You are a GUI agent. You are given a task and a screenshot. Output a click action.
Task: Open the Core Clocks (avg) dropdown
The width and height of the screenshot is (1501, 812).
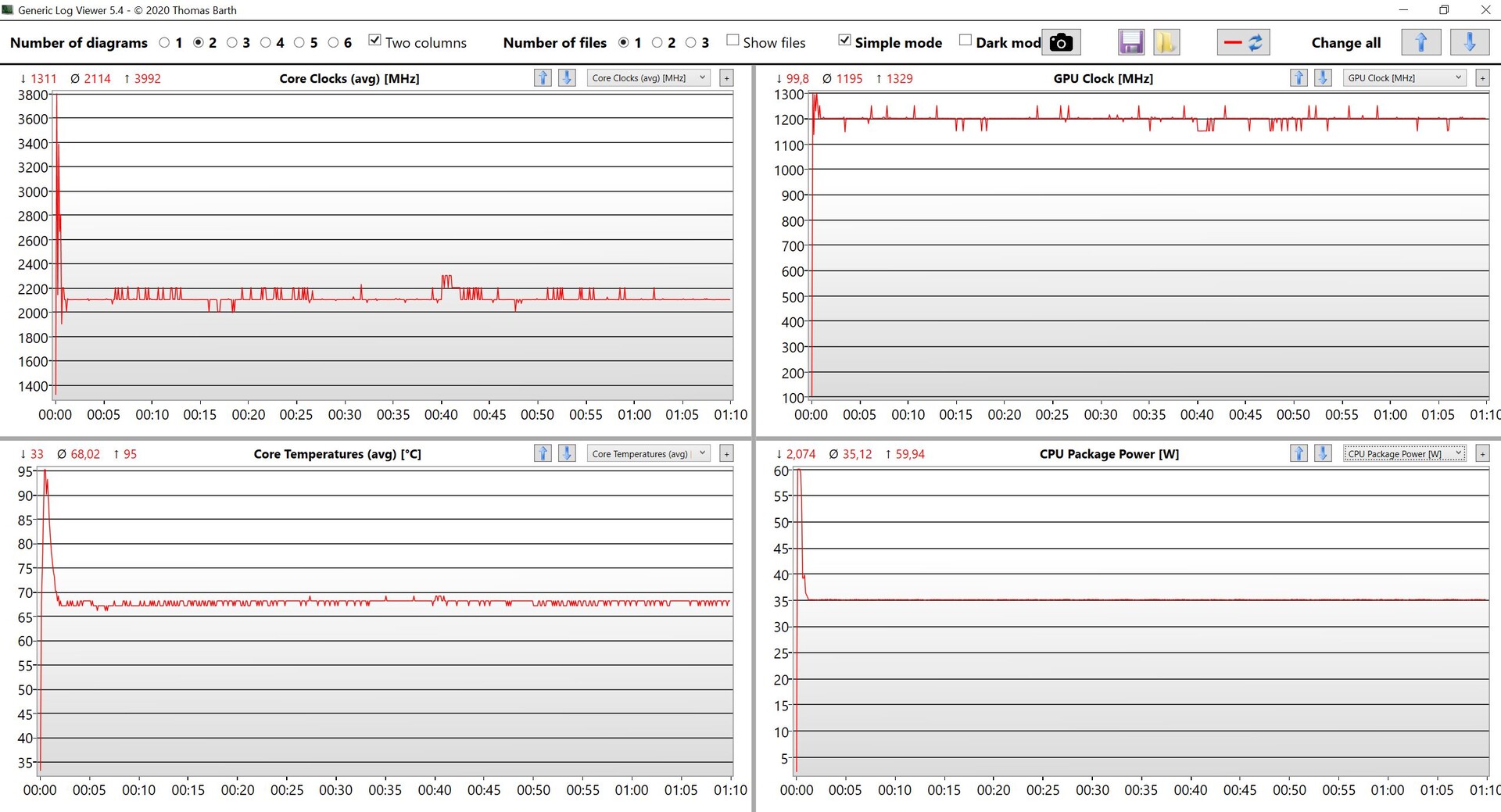click(648, 78)
